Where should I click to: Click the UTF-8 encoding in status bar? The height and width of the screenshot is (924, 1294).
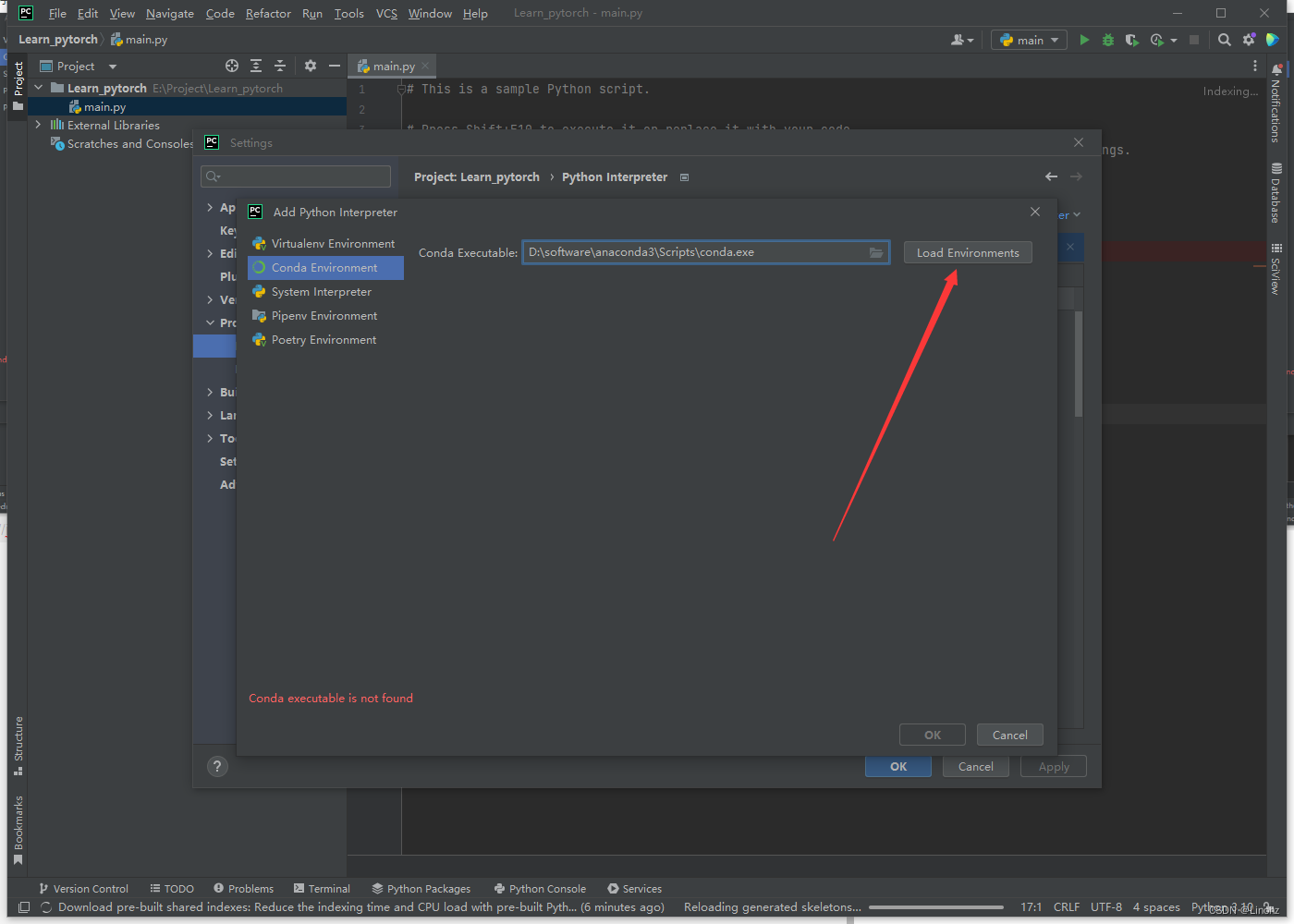1106,907
